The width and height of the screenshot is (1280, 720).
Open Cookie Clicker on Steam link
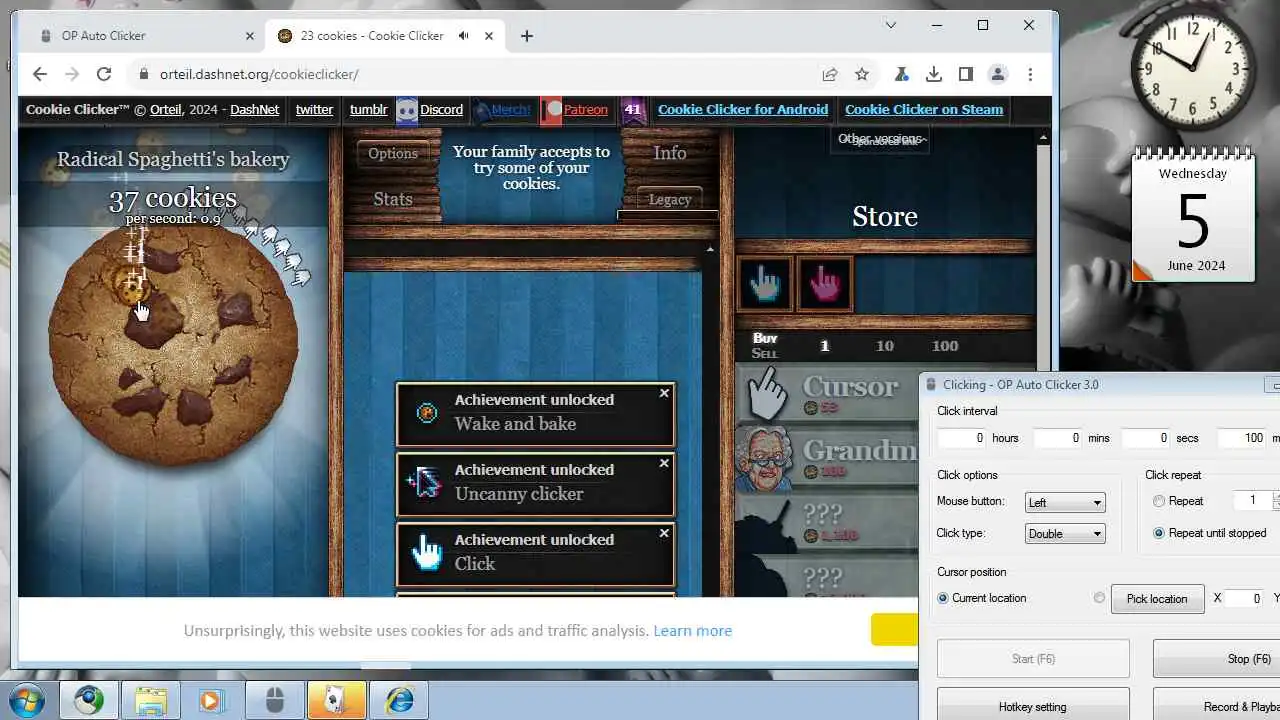click(x=924, y=110)
